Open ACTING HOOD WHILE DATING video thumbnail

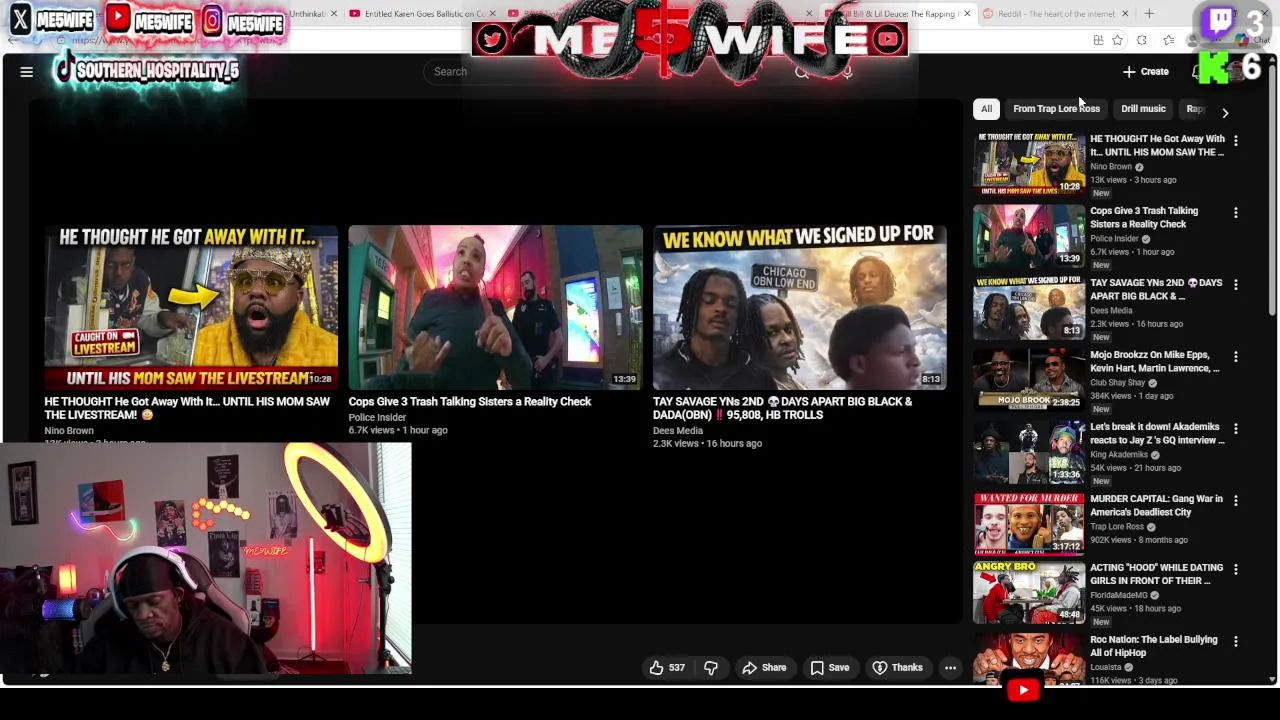1029,592
